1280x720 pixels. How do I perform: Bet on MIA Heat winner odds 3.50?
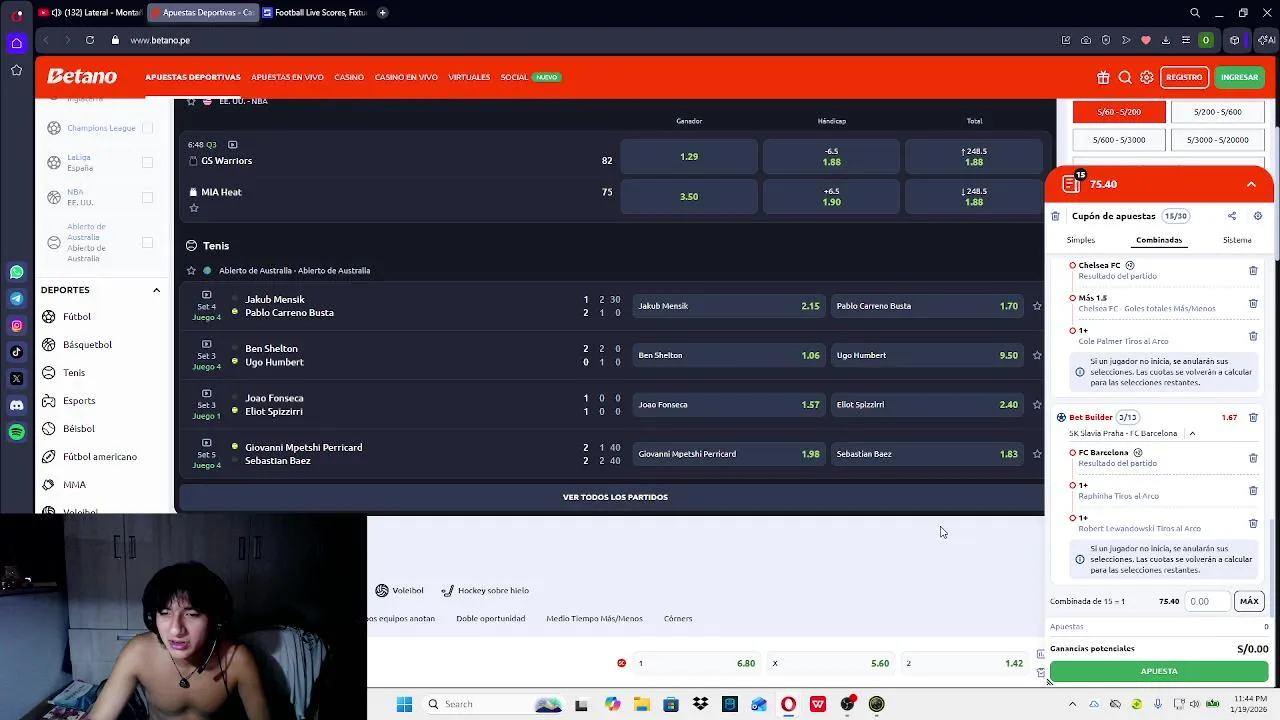click(689, 197)
